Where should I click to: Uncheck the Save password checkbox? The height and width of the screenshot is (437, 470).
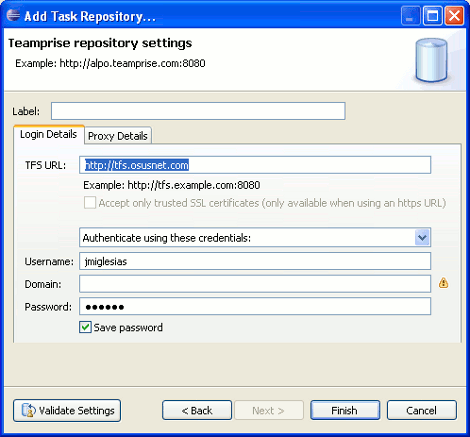click(x=85, y=327)
